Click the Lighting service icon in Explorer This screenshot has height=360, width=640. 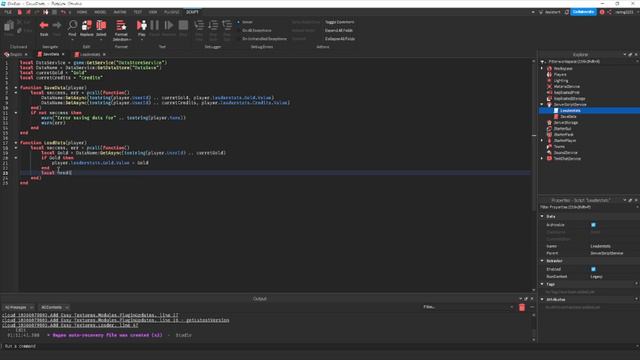[549, 80]
